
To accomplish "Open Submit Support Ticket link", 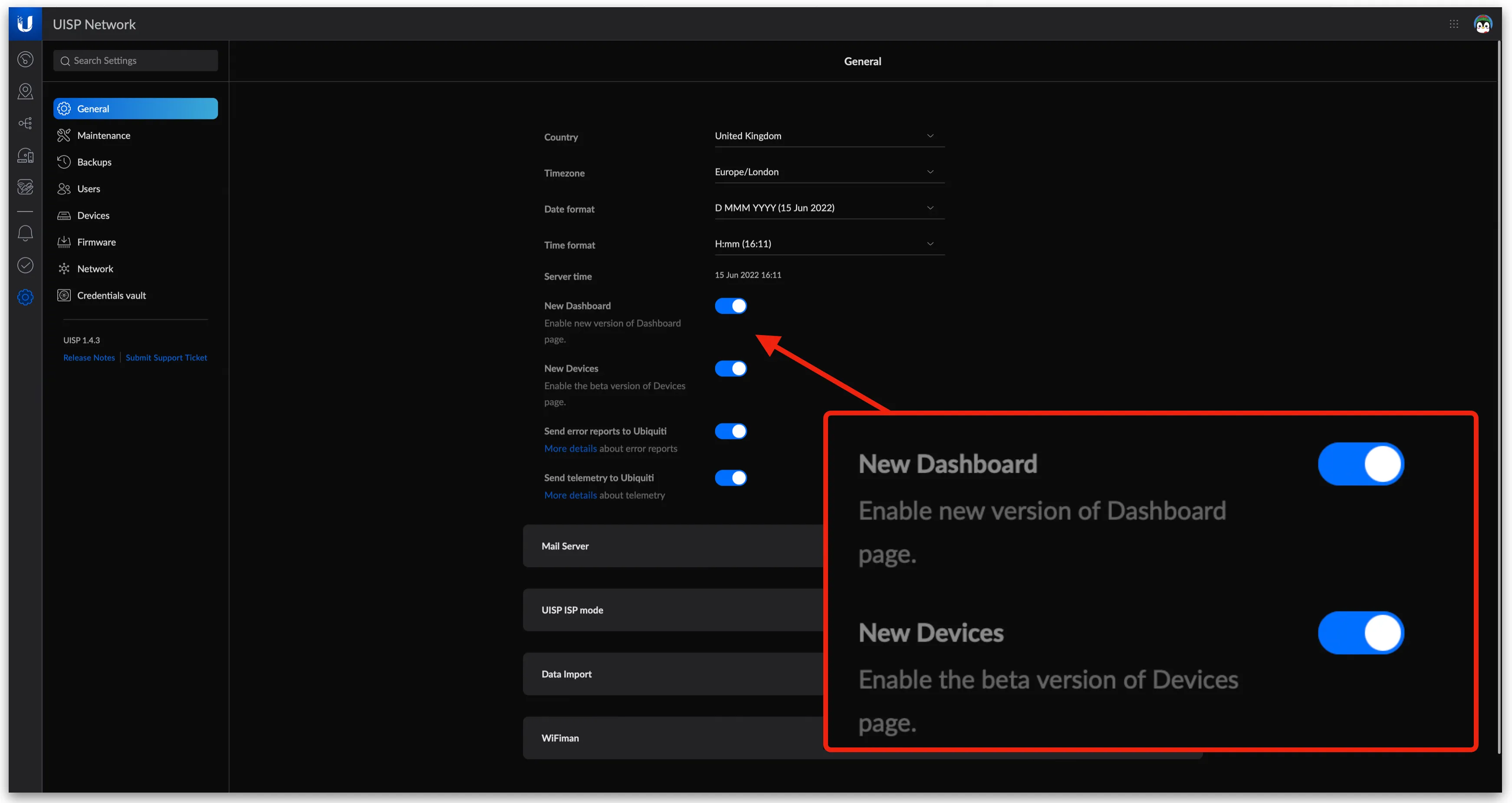I will click(166, 358).
